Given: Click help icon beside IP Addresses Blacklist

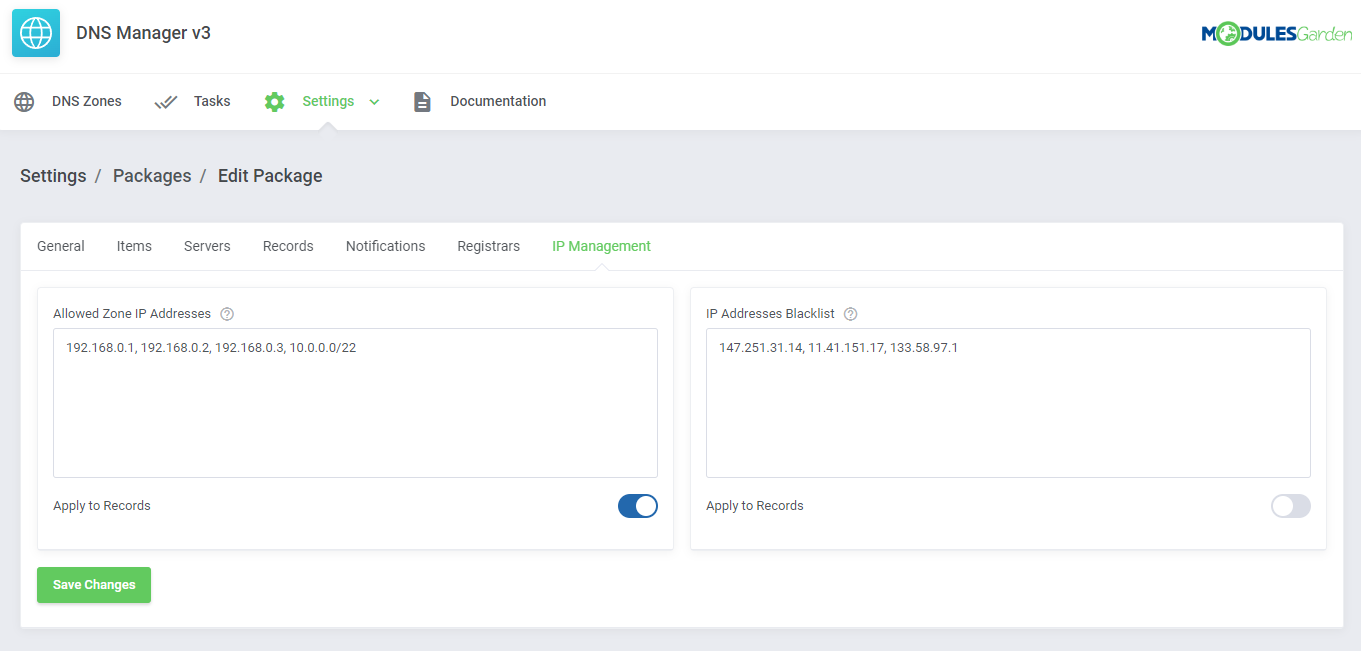Looking at the screenshot, I should click(851, 314).
